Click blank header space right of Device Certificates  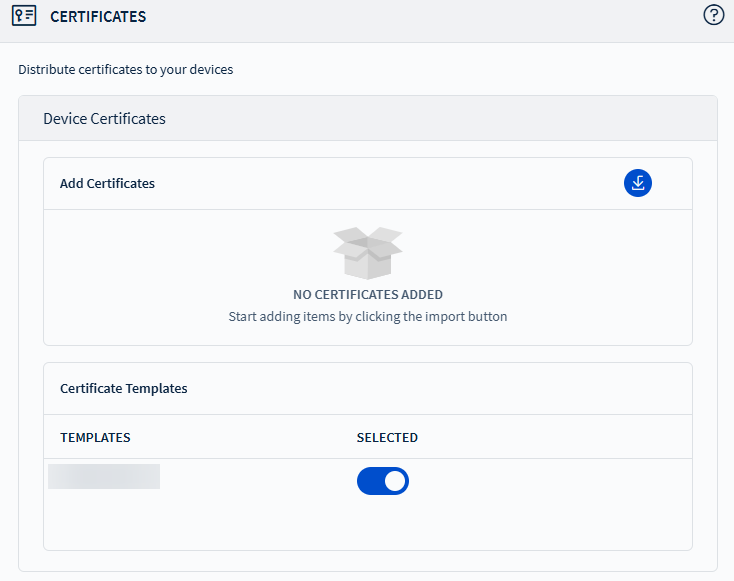(x=440, y=119)
